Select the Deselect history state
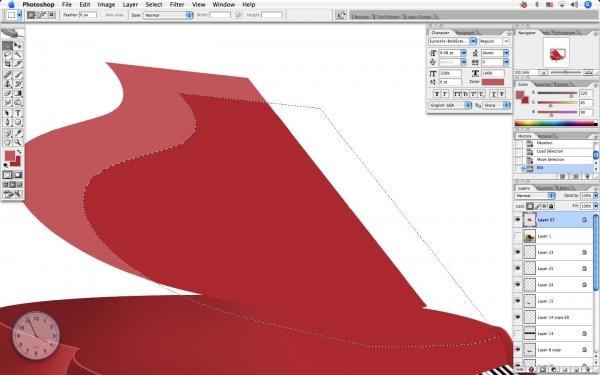Viewport: 600px width, 375px height. point(555,143)
